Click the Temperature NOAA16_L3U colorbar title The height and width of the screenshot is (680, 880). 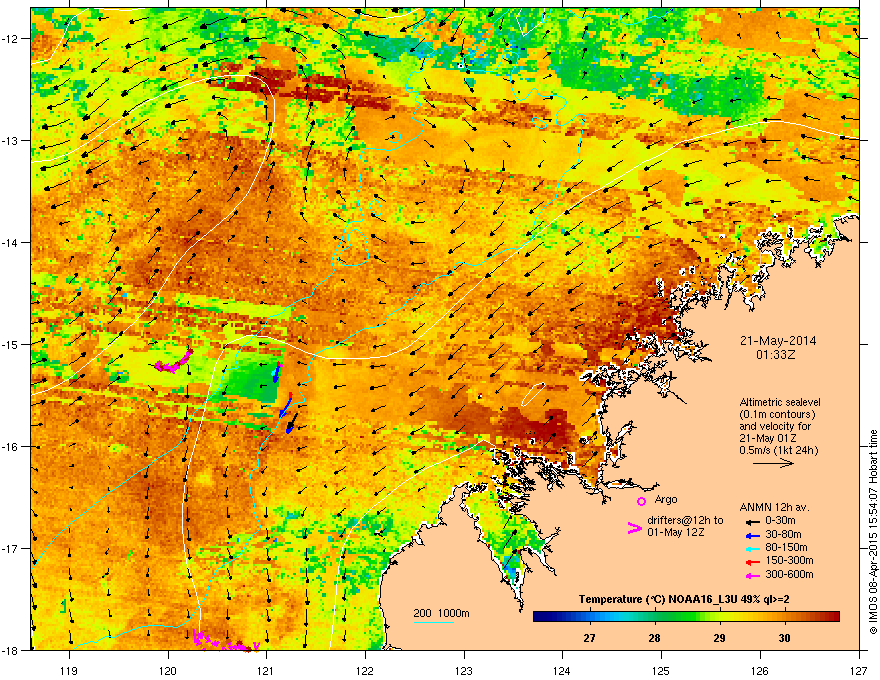click(x=684, y=599)
